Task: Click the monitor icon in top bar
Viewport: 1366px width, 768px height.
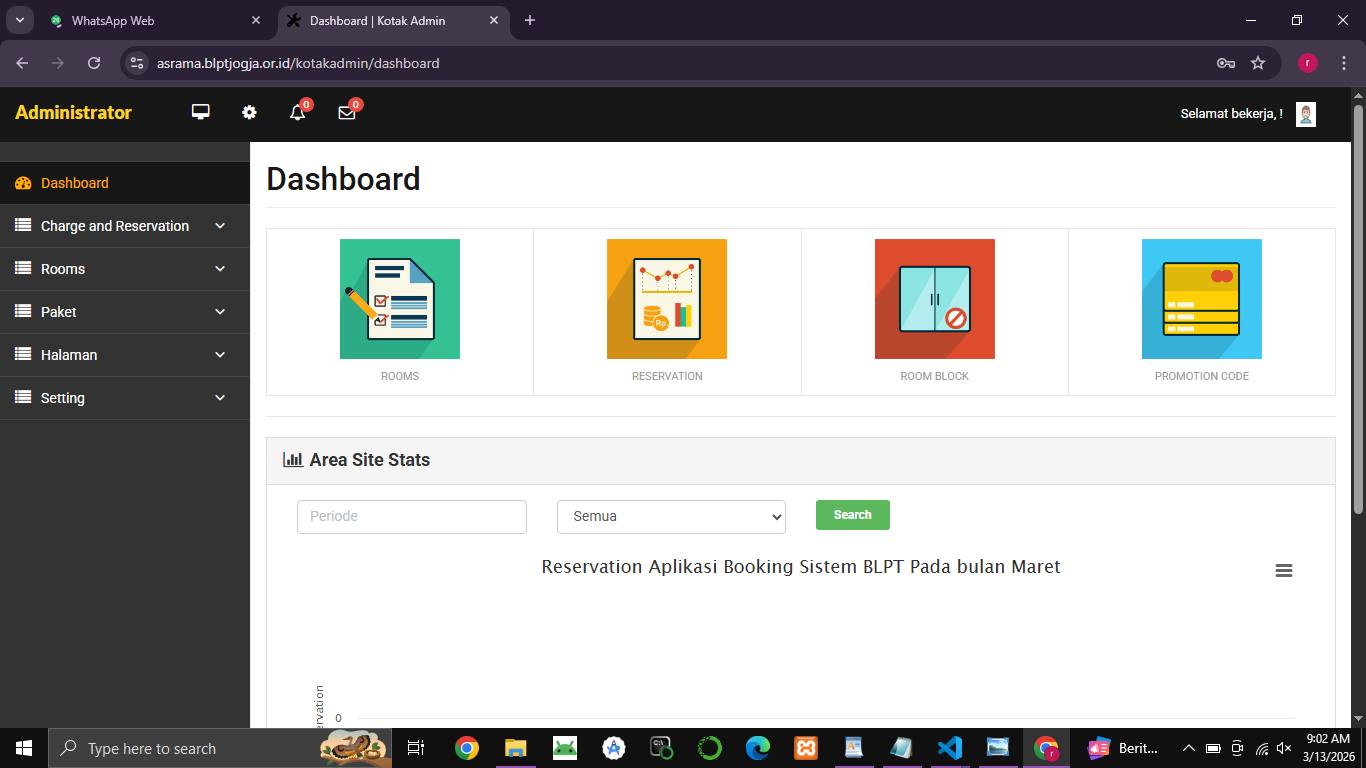Action: [x=201, y=112]
